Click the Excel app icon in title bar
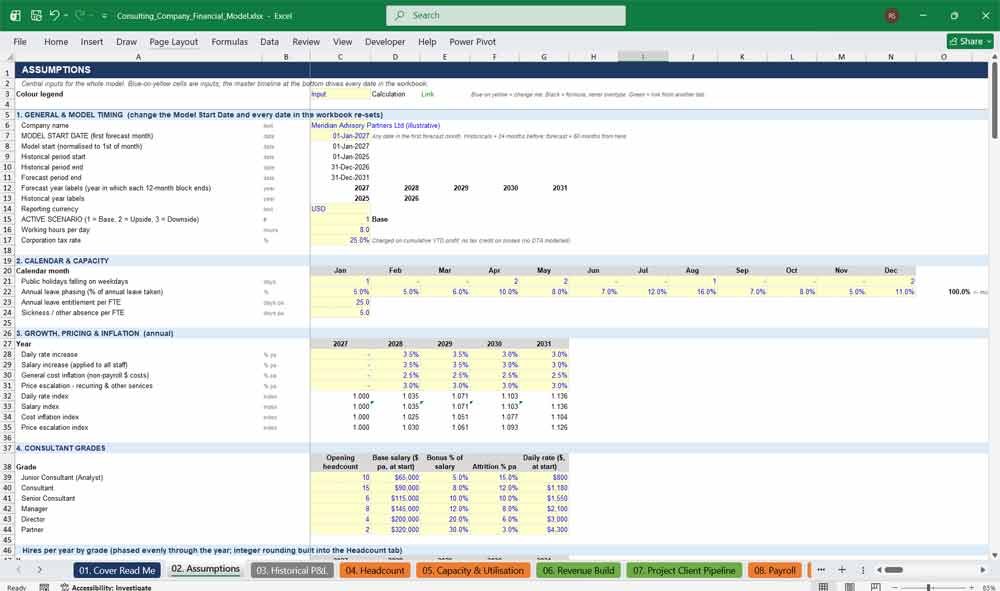The image size is (1000, 591). click(x=15, y=15)
